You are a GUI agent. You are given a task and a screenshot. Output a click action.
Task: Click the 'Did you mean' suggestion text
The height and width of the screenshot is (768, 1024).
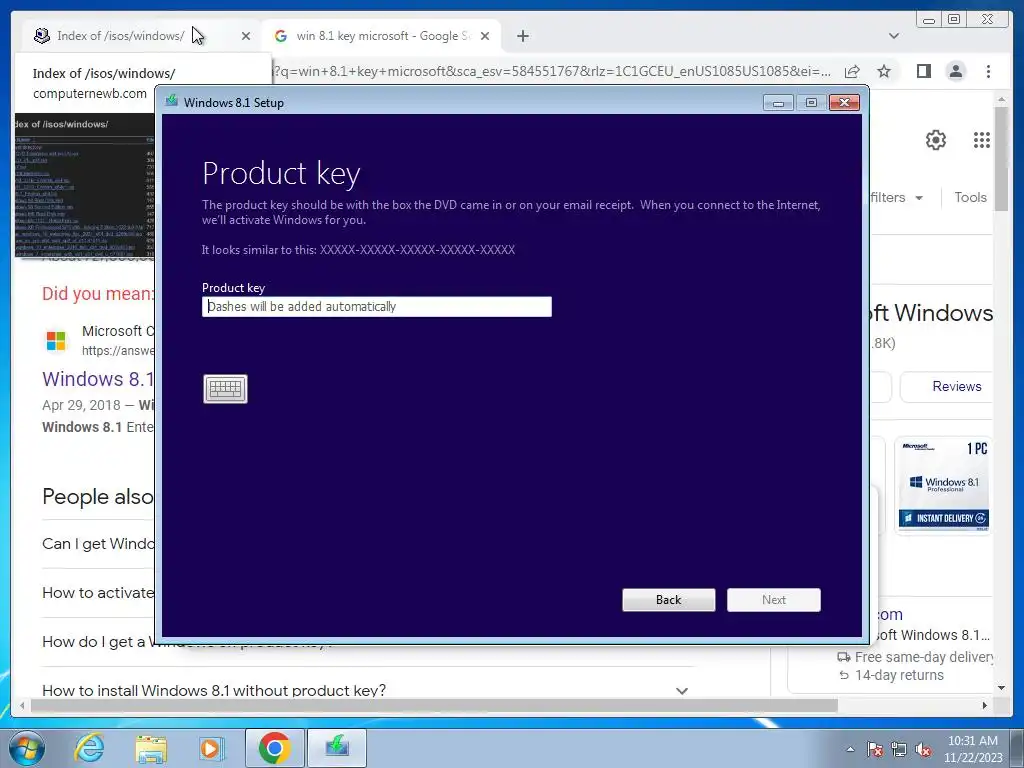coord(98,294)
